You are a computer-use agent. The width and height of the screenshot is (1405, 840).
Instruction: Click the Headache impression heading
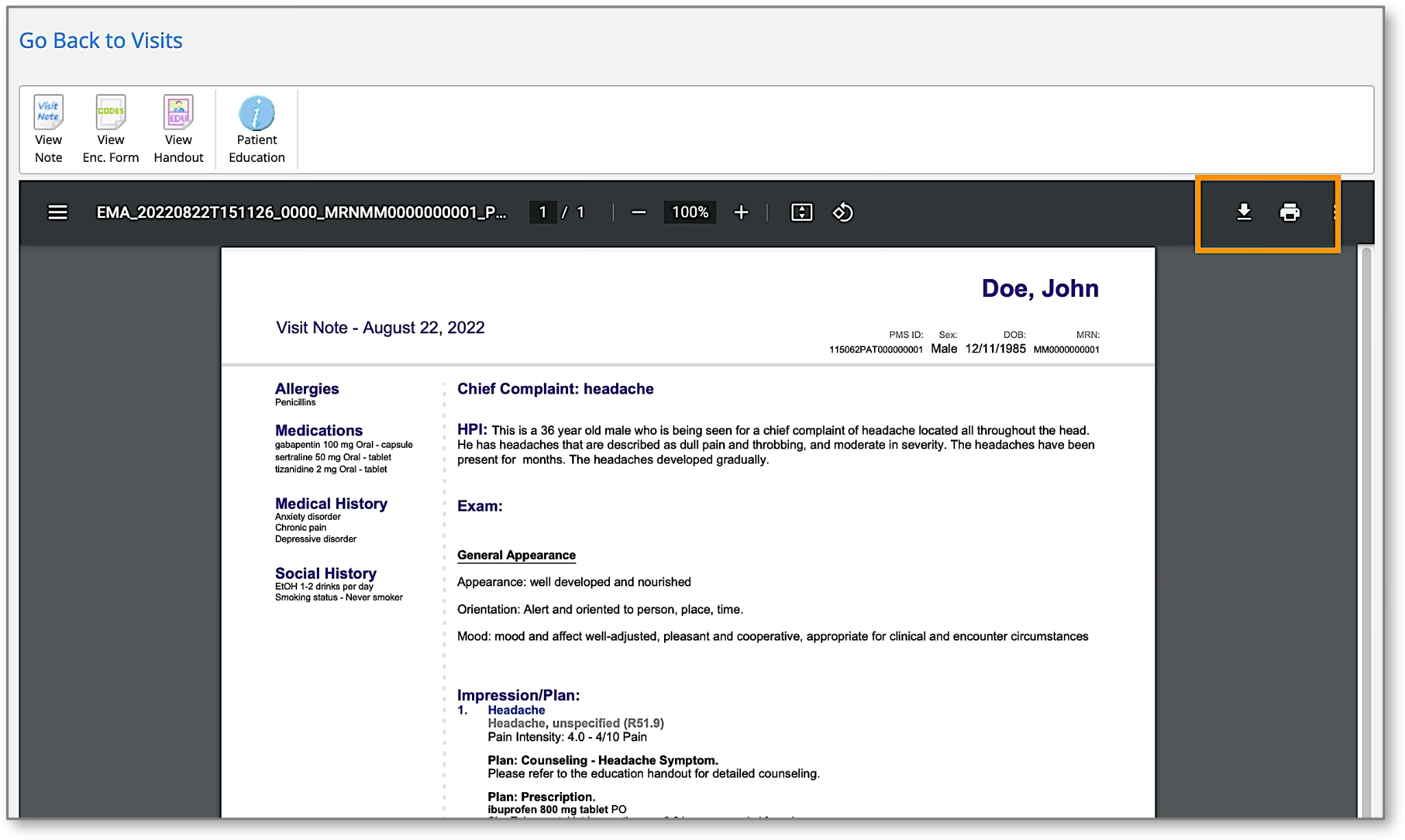[x=516, y=710]
